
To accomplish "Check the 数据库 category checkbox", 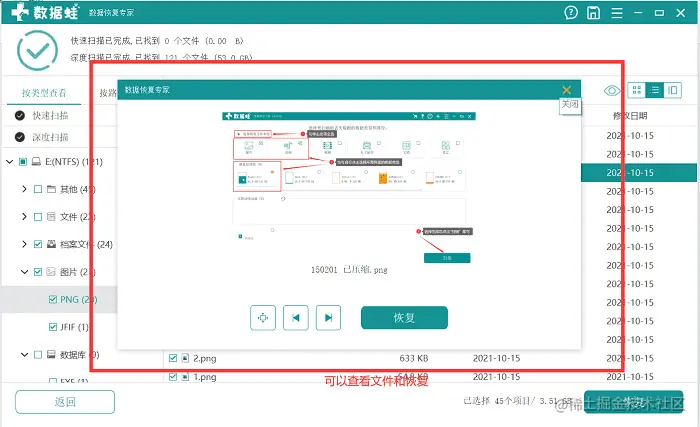I will coord(38,355).
